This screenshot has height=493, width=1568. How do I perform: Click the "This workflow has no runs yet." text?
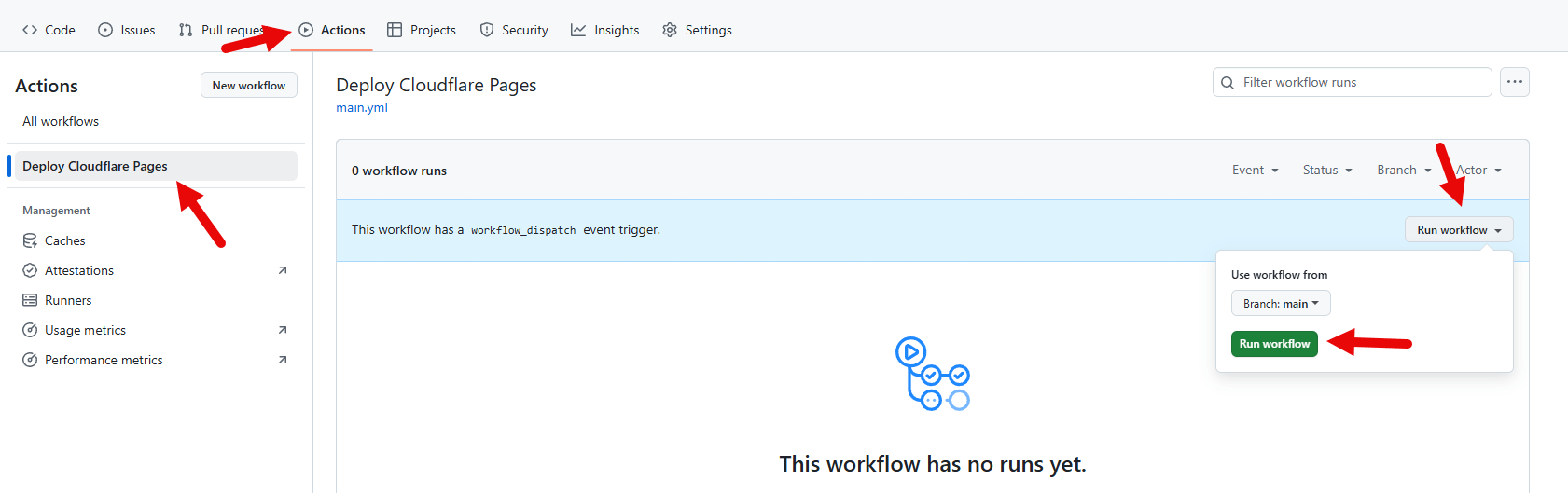click(933, 464)
